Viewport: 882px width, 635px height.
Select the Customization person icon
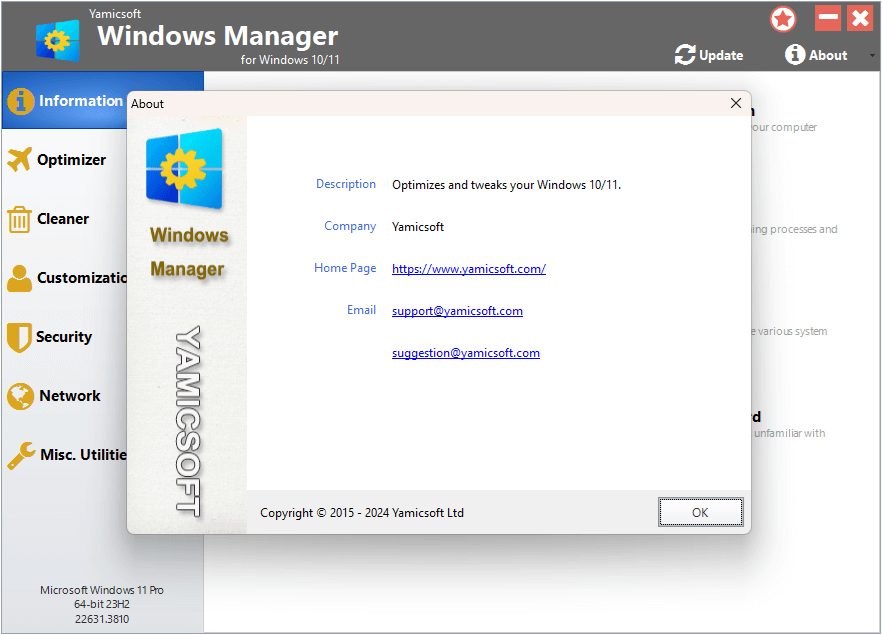20,278
